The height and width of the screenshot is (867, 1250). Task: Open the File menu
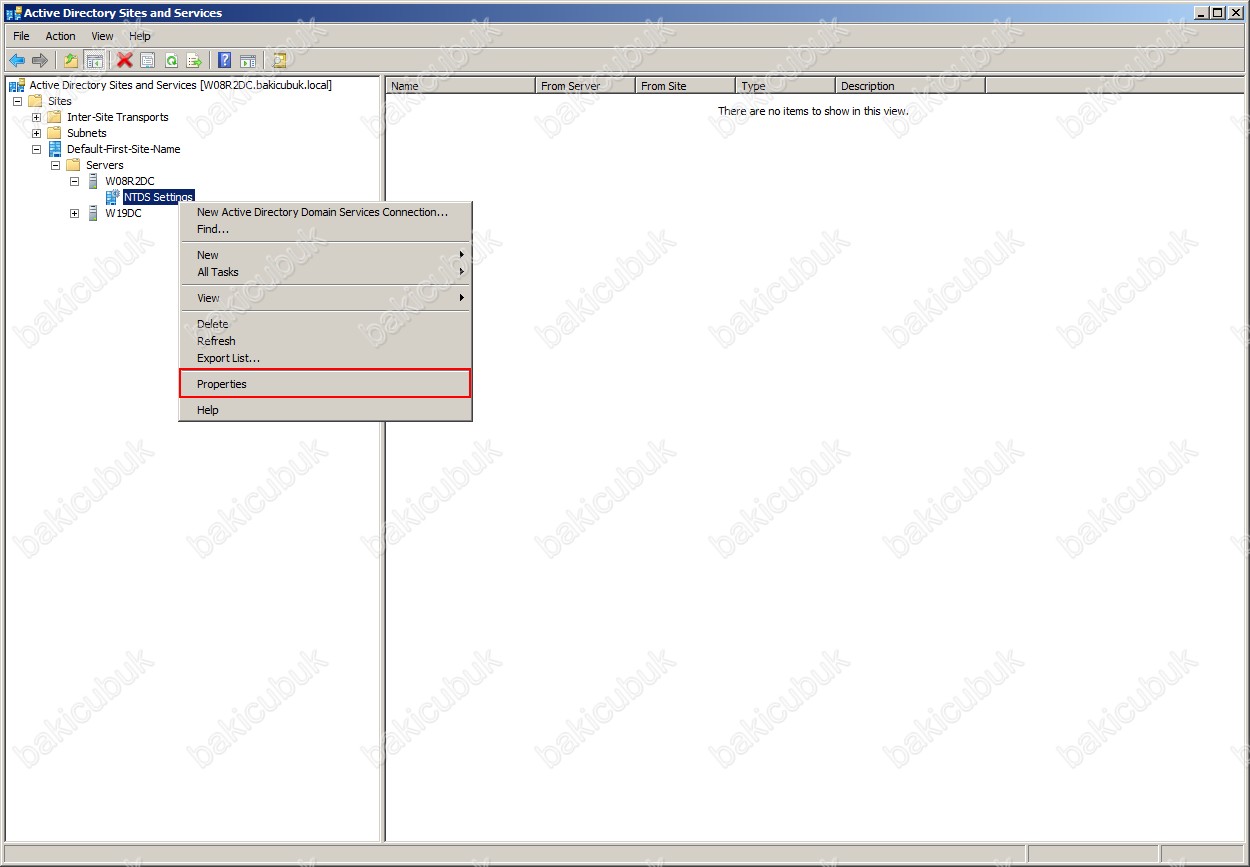tap(21, 36)
